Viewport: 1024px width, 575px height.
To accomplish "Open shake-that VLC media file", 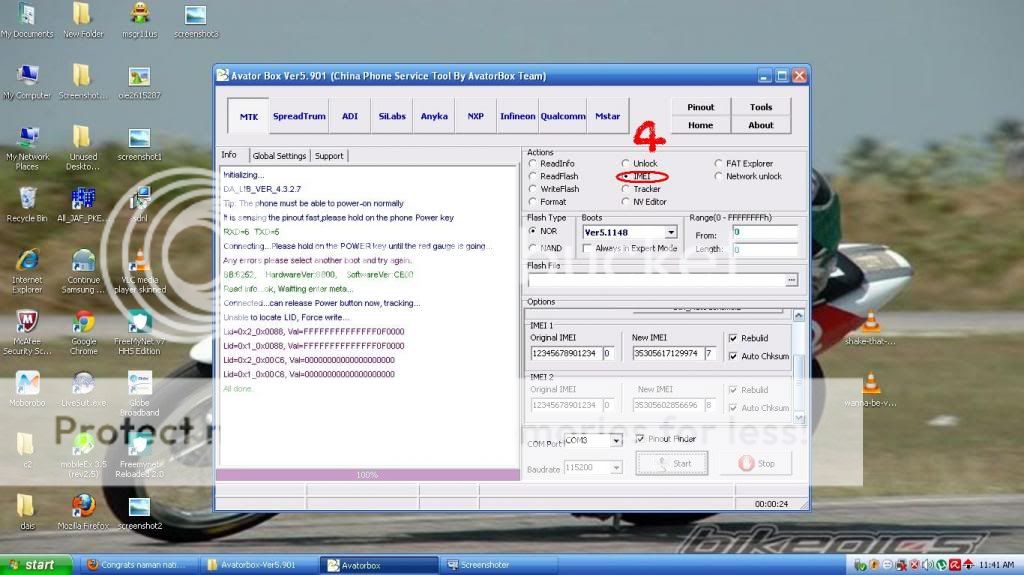I will (870, 328).
